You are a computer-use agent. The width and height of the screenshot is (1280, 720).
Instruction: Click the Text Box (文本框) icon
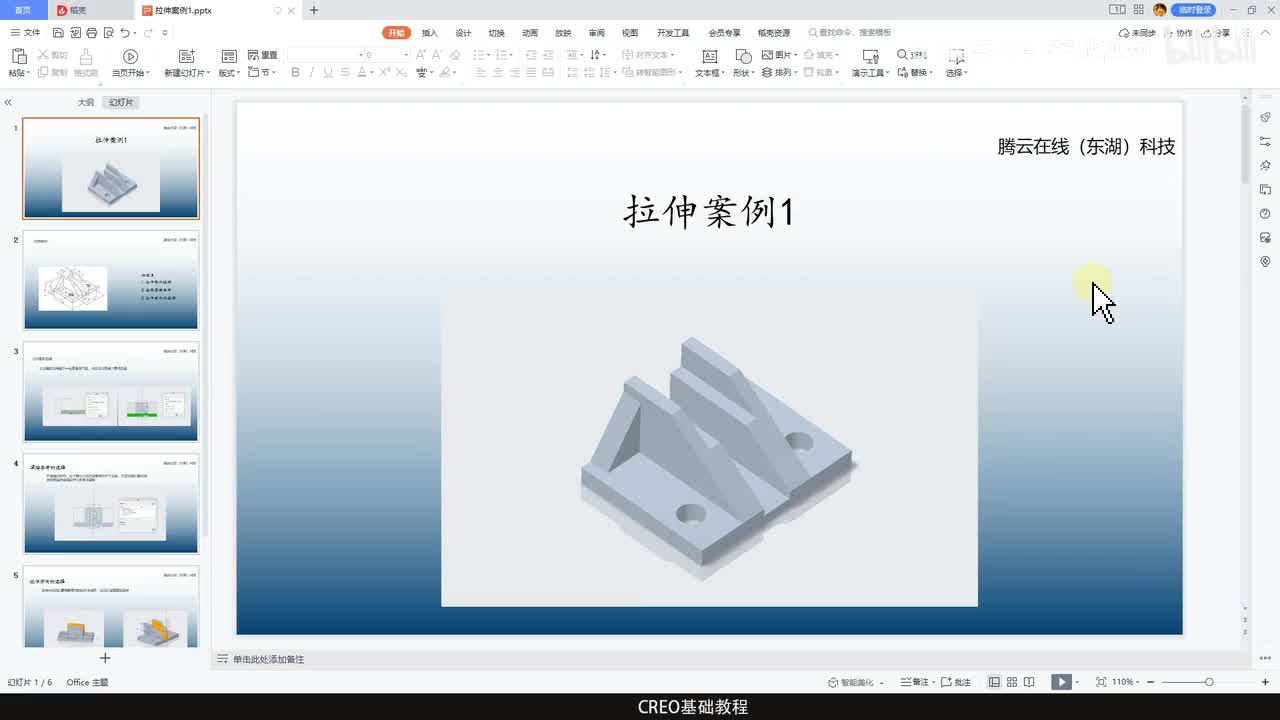click(x=710, y=56)
